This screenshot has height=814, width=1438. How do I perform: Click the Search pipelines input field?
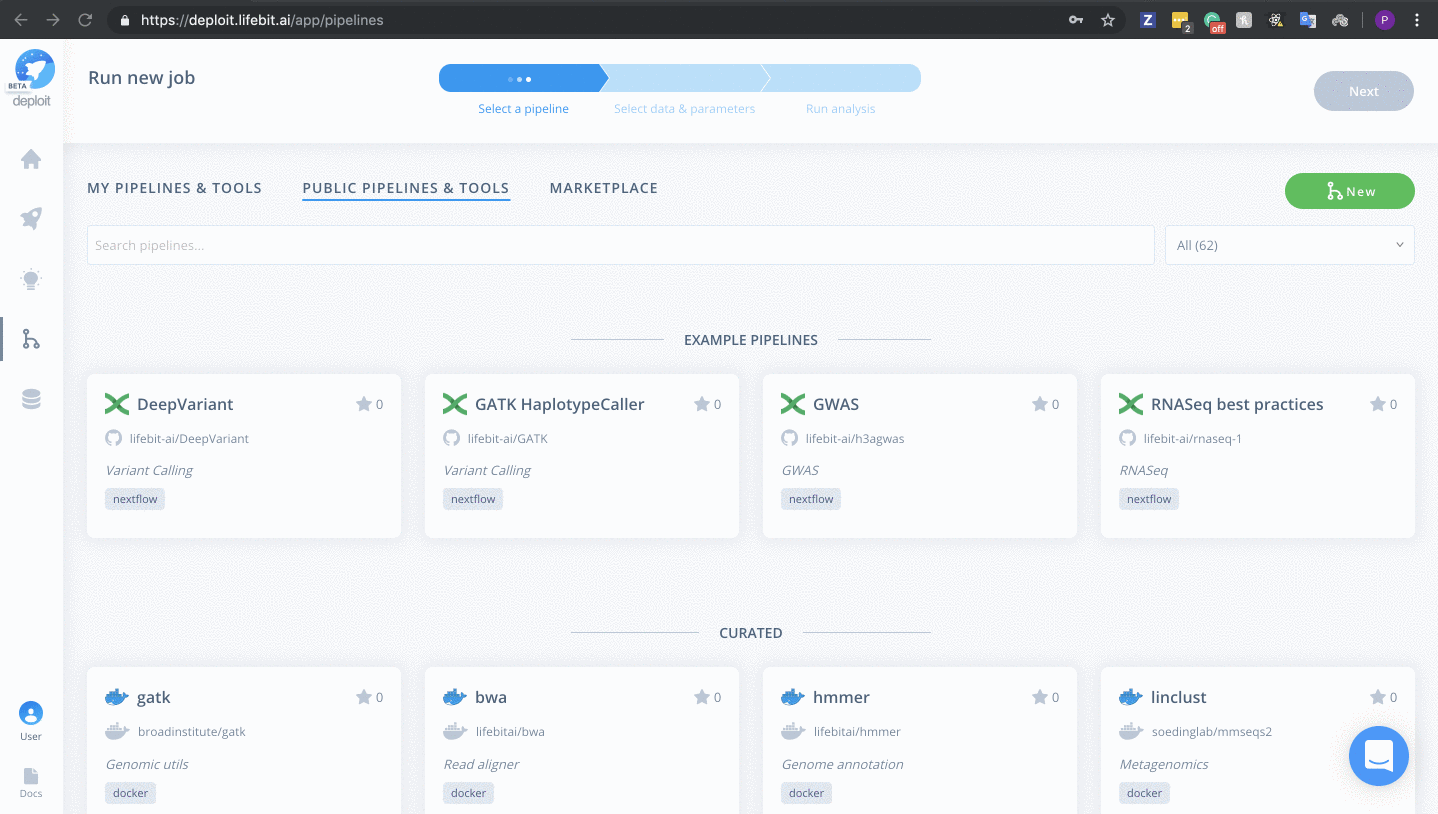pyautogui.click(x=621, y=245)
